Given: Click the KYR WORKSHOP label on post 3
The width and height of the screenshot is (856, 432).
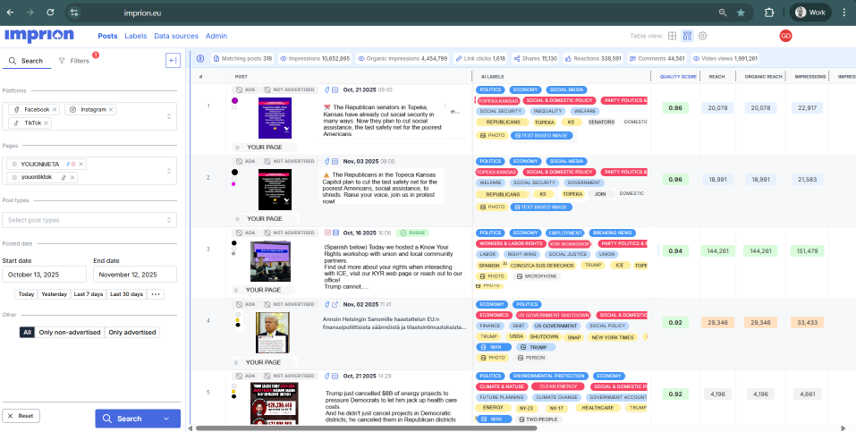Looking at the screenshot, I should [x=569, y=244].
